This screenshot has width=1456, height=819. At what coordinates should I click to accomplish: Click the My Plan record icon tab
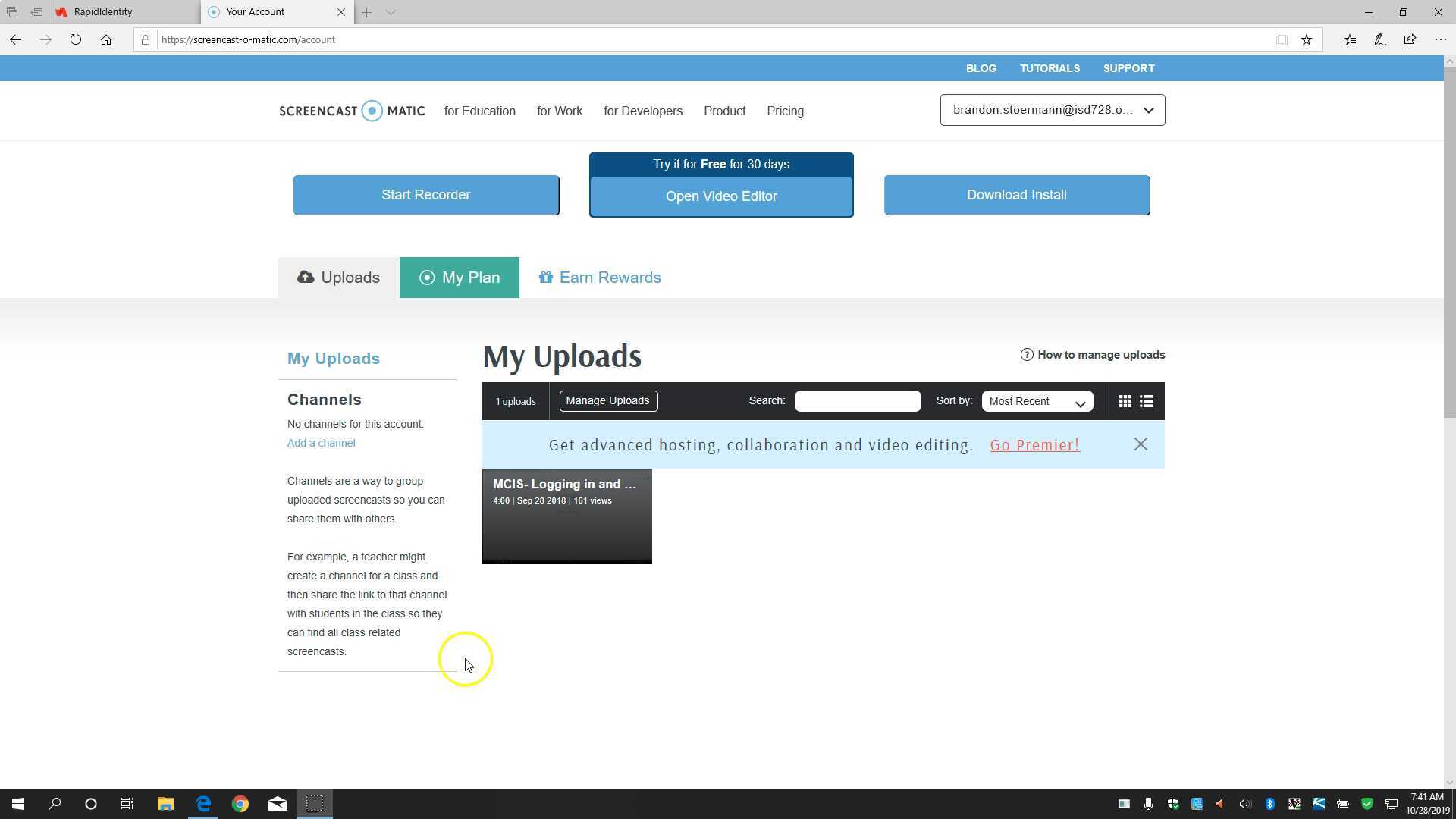pyautogui.click(x=427, y=277)
